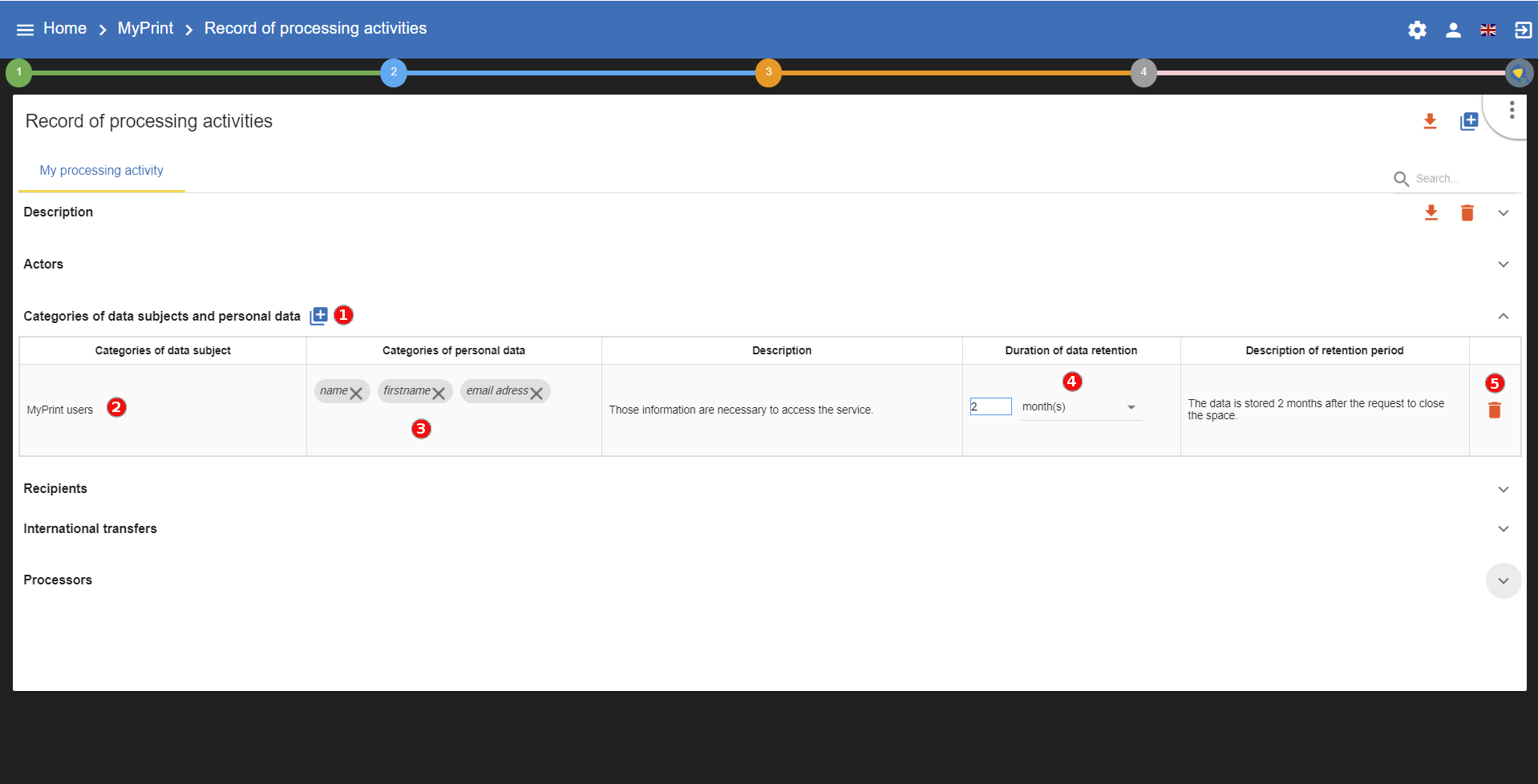This screenshot has height=784, width=1538.
Task: Open the hamburger navigation menu
Action: click(26, 30)
